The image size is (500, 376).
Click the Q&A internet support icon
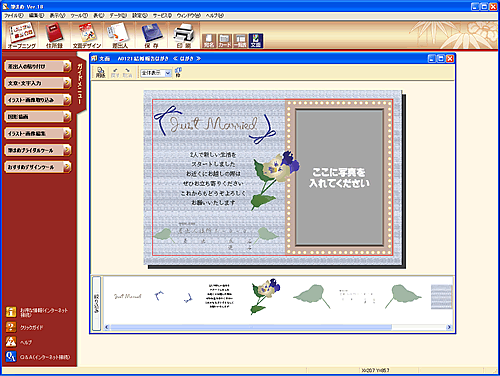point(11,357)
